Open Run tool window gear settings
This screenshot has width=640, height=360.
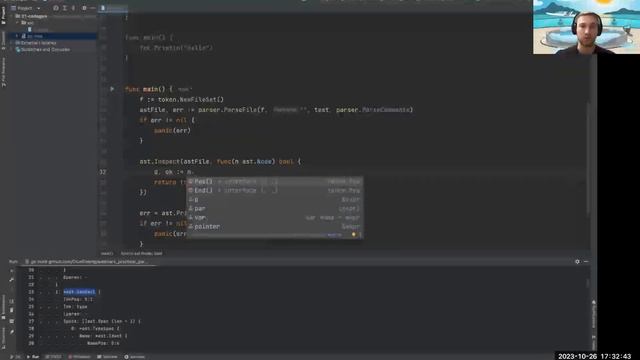click(577, 262)
